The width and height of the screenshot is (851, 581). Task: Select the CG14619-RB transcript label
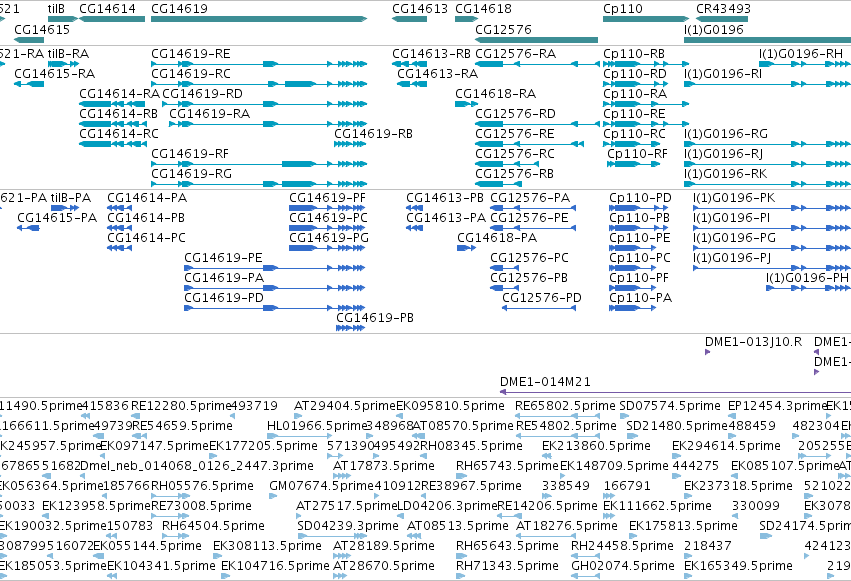pos(373,134)
